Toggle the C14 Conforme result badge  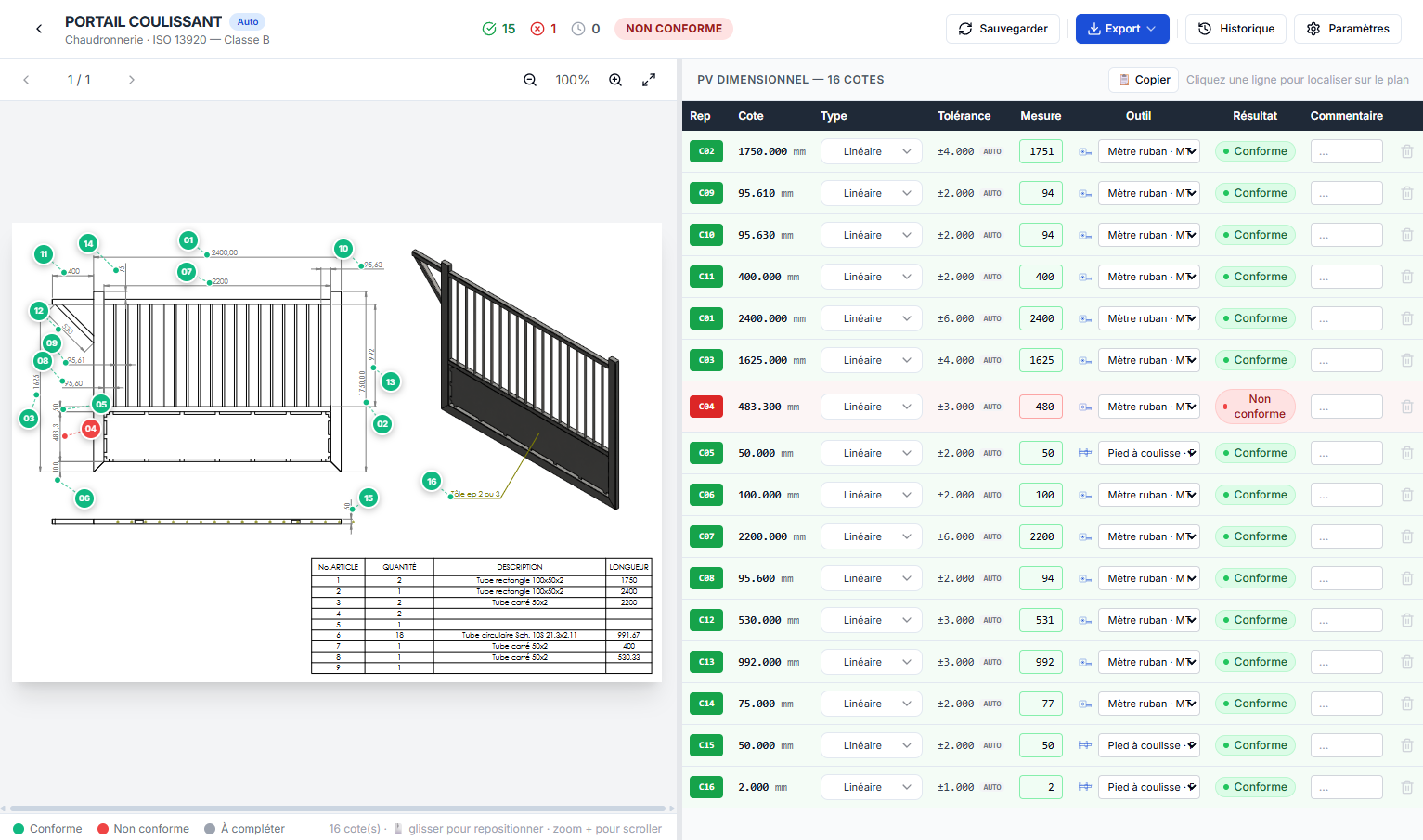tap(1255, 704)
